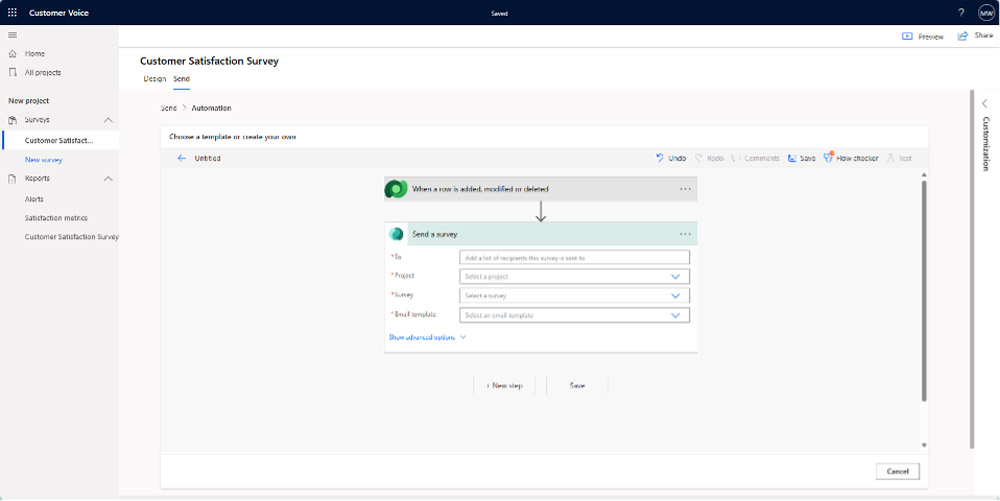Open the Satisfaction metrics report
1000x501 pixels.
click(56, 218)
